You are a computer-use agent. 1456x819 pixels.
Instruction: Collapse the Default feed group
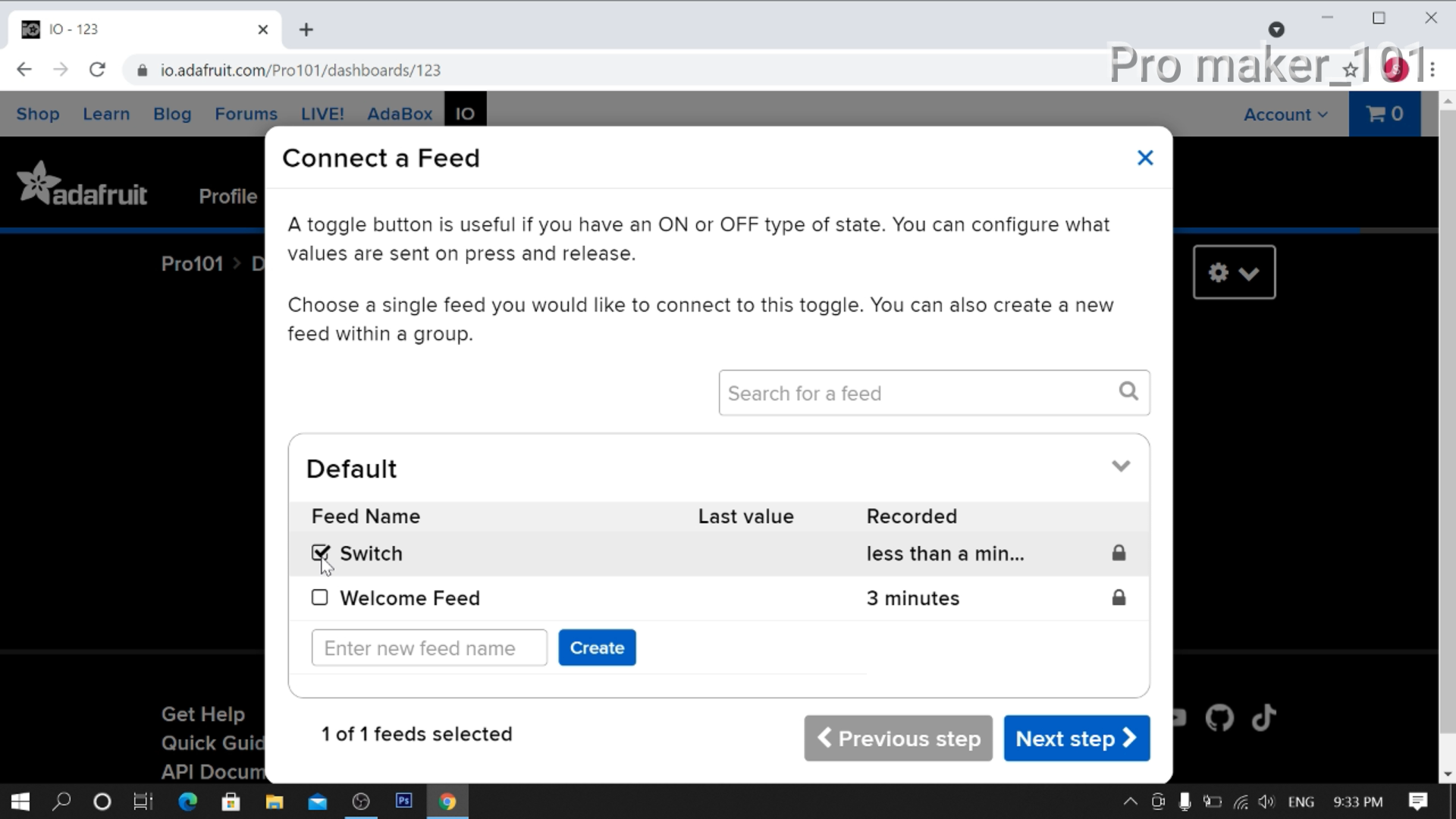(x=1122, y=466)
